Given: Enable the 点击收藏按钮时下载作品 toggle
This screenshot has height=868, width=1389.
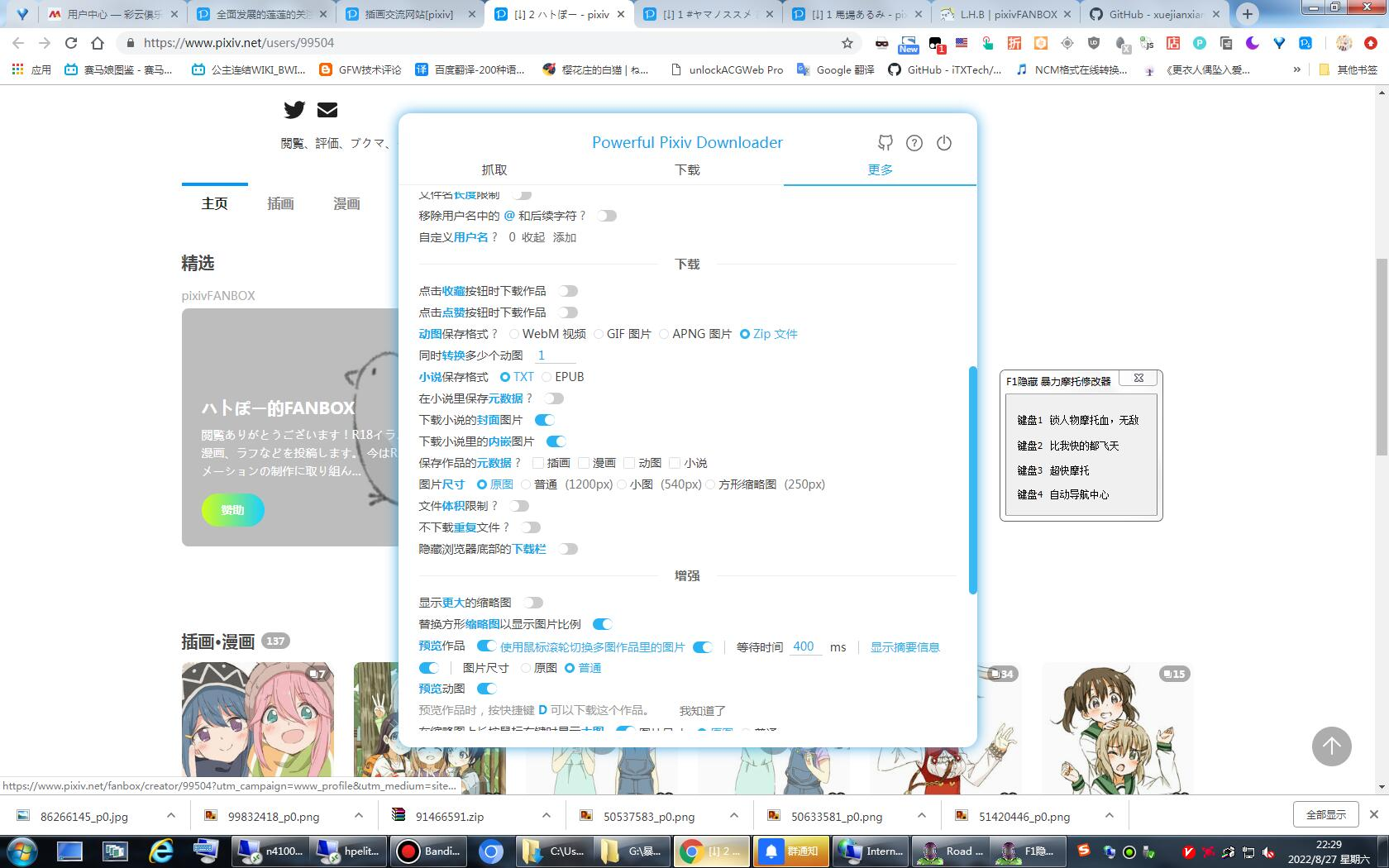Looking at the screenshot, I should click(568, 290).
